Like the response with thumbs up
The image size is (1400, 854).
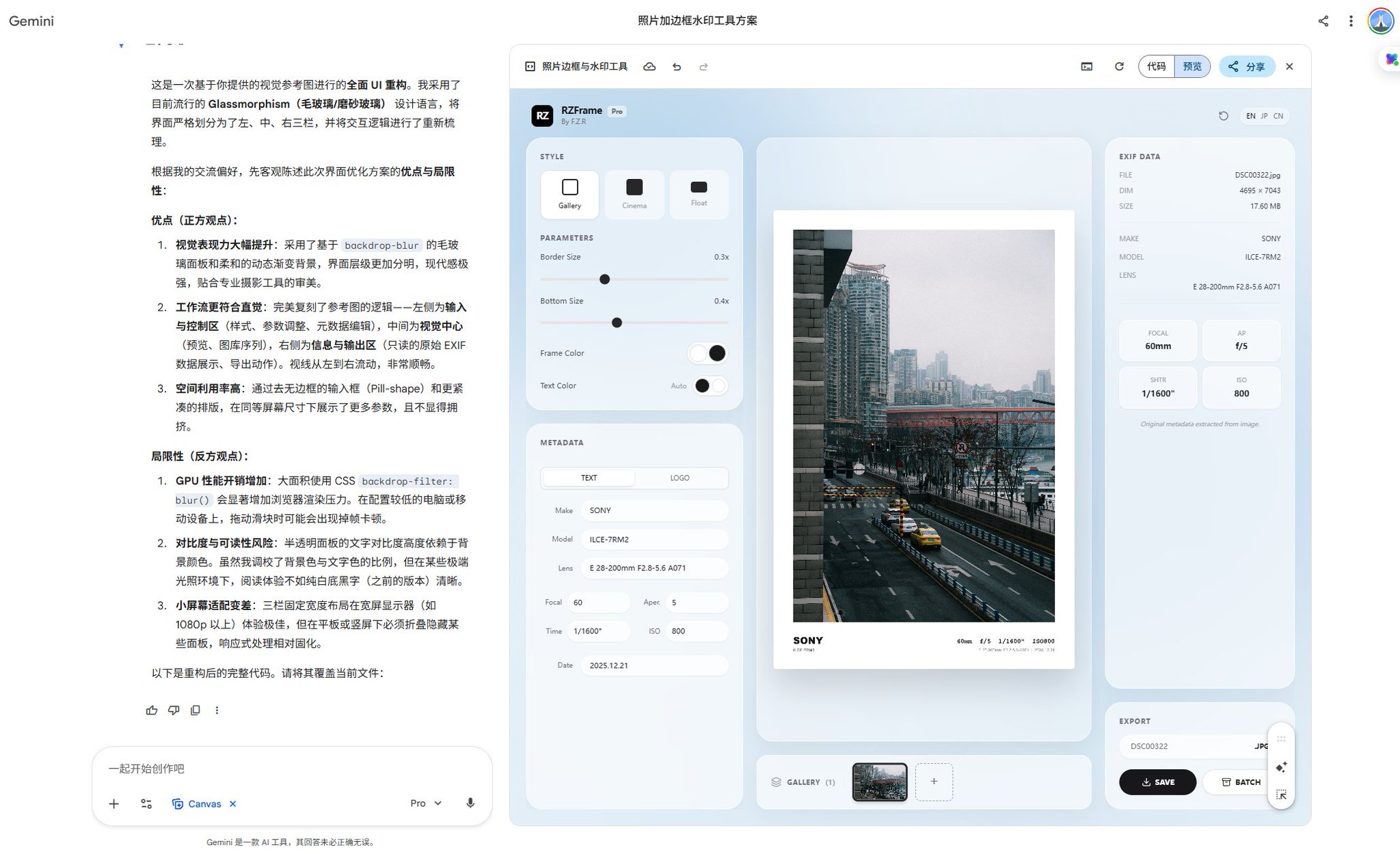pyautogui.click(x=152, y=711)
